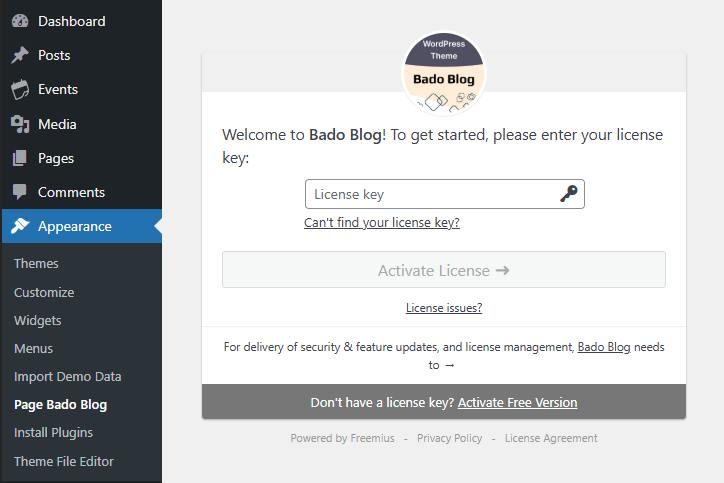724x483 pixels.
Task: Click the Comments speech bubble icon
Action: coord(20,192)
